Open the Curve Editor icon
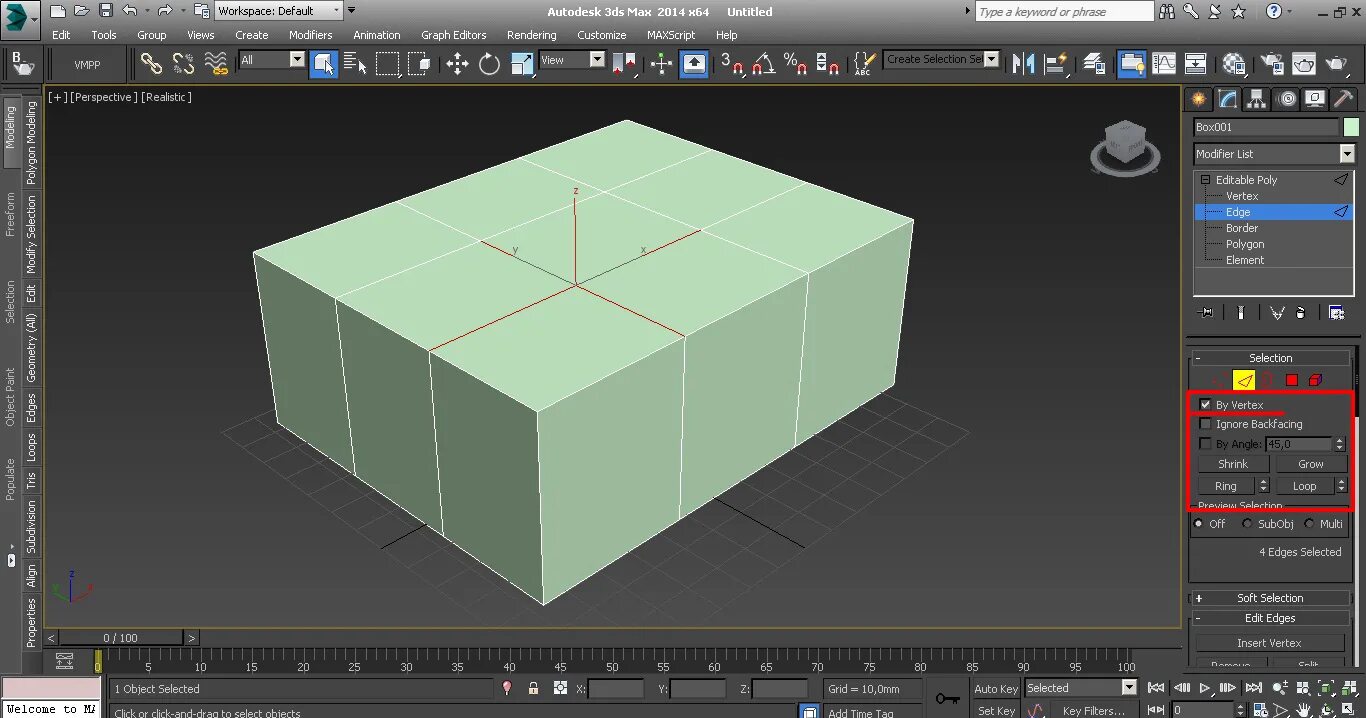Screen dimensions: 1366x718 point(1164,64)
